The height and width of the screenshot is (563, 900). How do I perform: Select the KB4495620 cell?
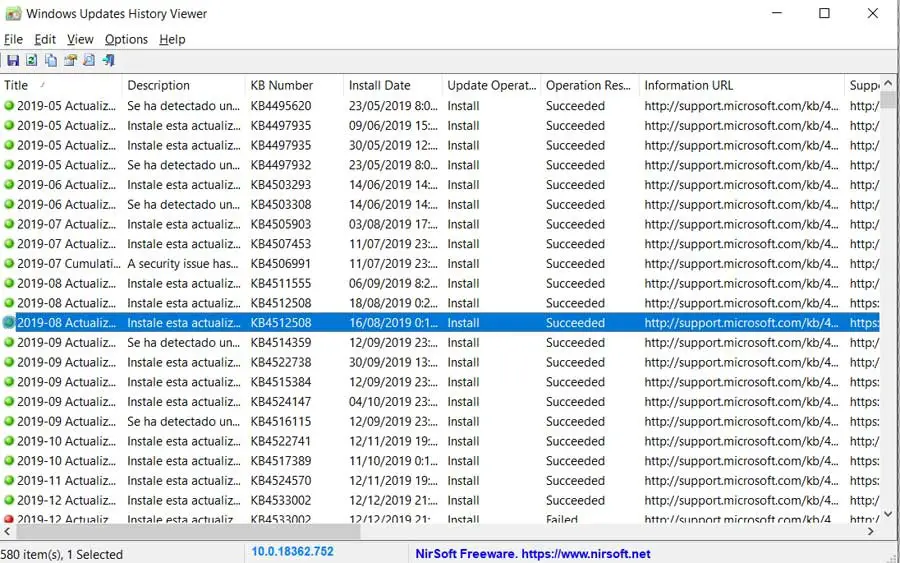point(281,106)
